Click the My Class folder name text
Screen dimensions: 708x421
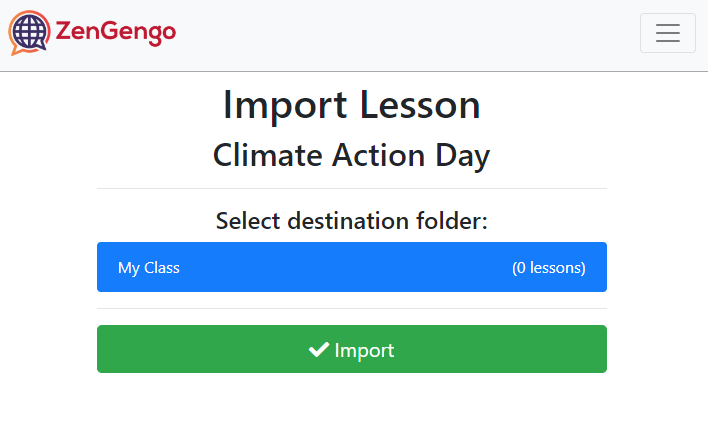tap(149, 268)
